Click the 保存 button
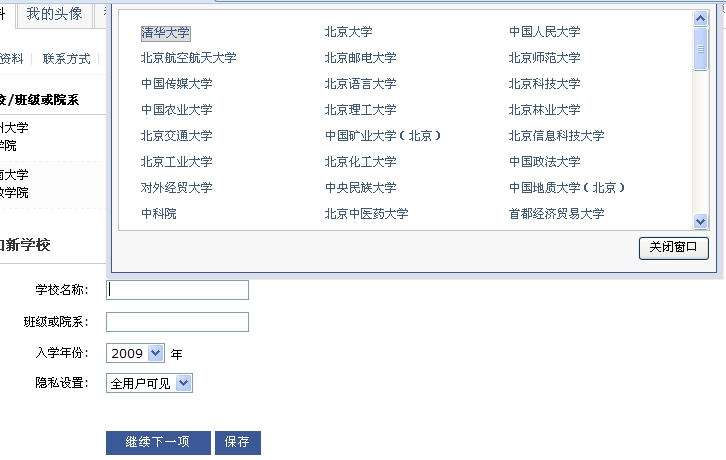Viewport: 726px width, 460px height. 238,442
